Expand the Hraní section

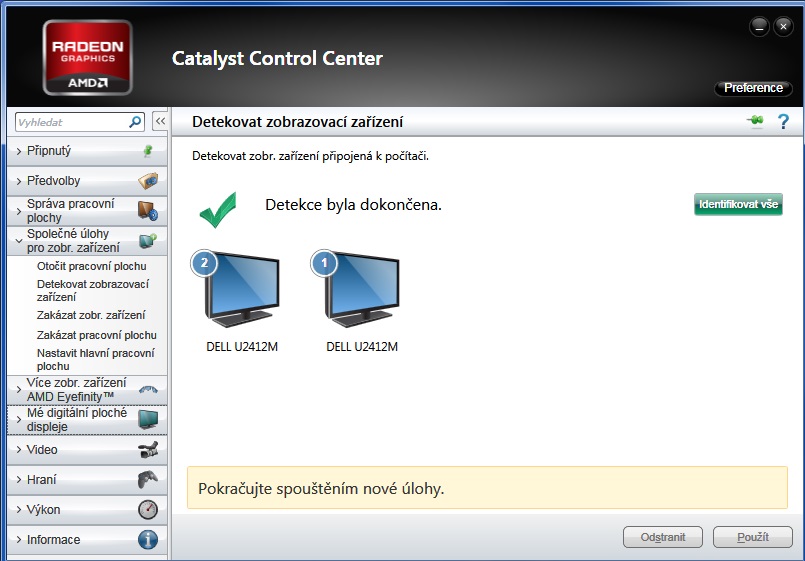coord(87,479)
